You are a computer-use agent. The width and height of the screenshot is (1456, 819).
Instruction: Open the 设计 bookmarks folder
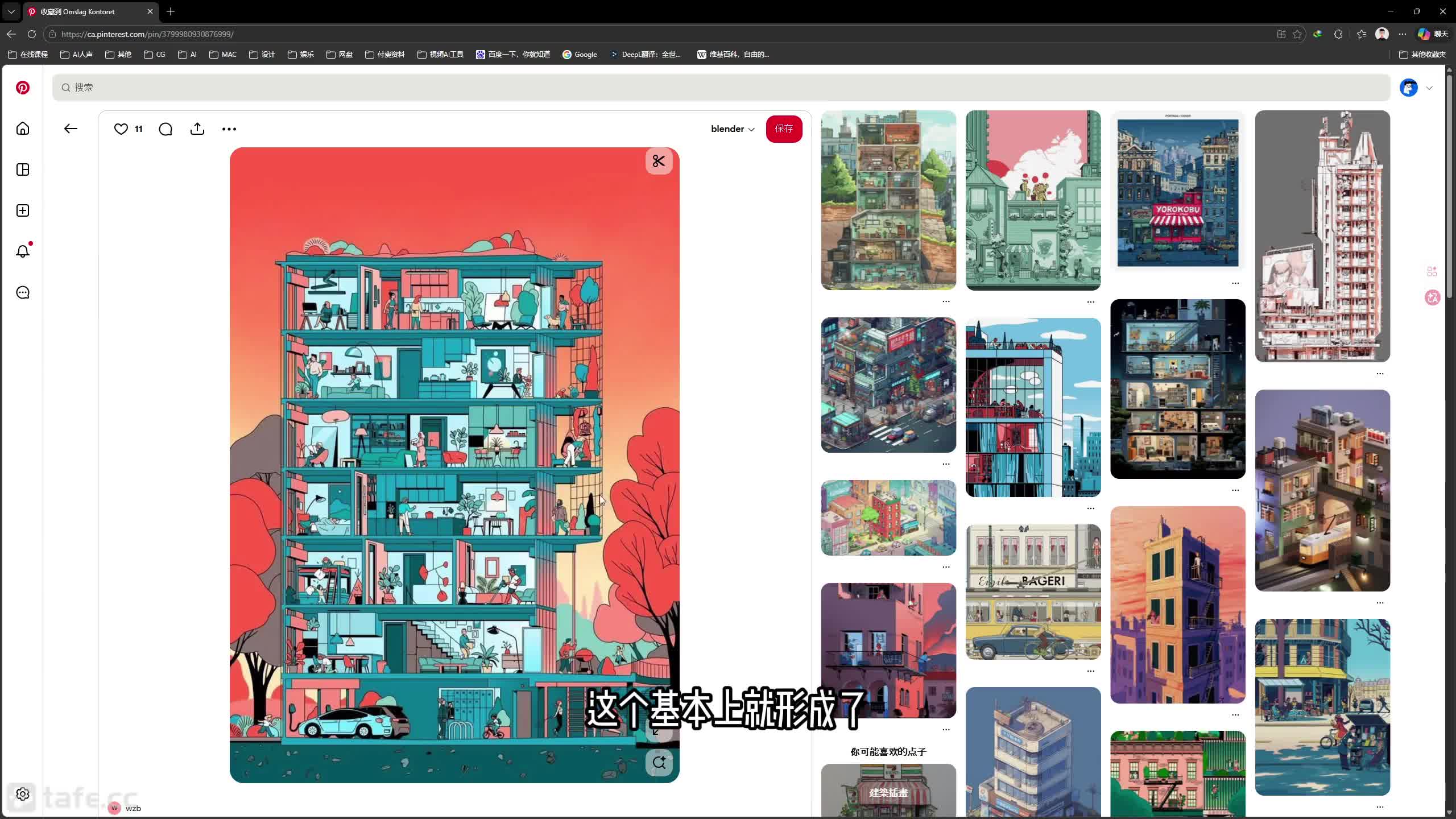click(x=262, y=55)
